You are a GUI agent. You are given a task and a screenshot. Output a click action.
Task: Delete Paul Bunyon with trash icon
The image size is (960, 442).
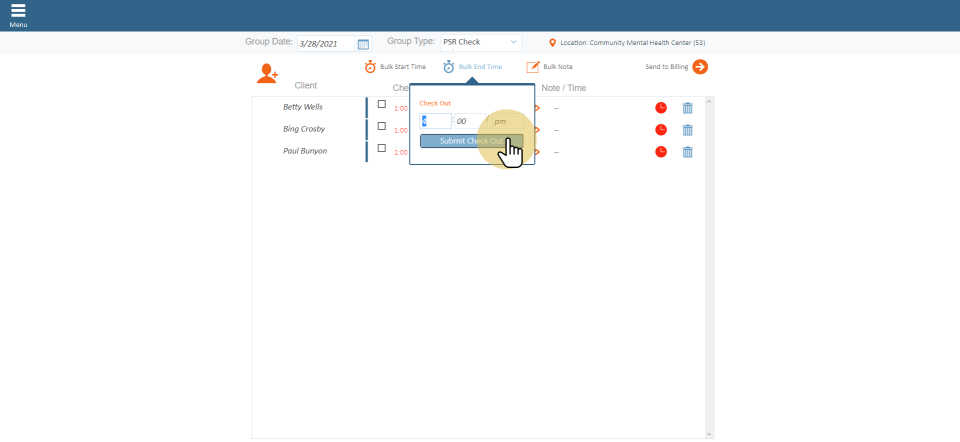click(x=687, y=152)
